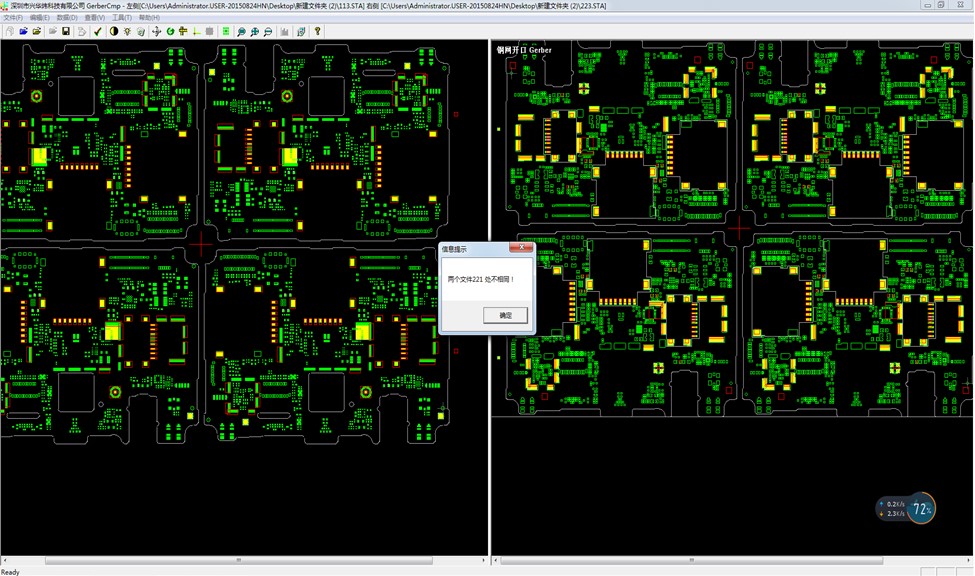Click the green checkmark compare icon
The image size is (975, 576).
[x=98, y=31]
